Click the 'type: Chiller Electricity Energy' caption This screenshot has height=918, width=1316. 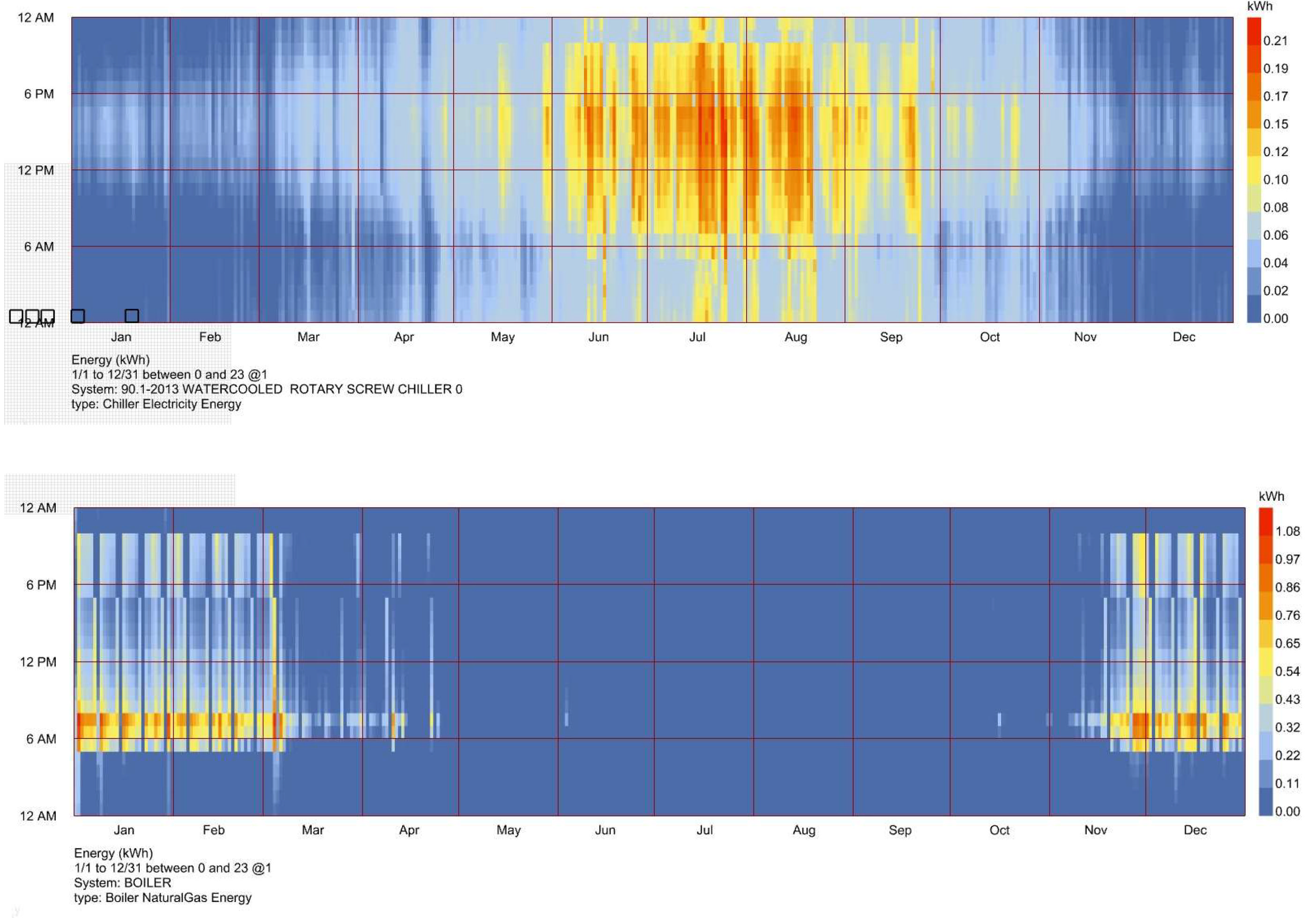156,404
